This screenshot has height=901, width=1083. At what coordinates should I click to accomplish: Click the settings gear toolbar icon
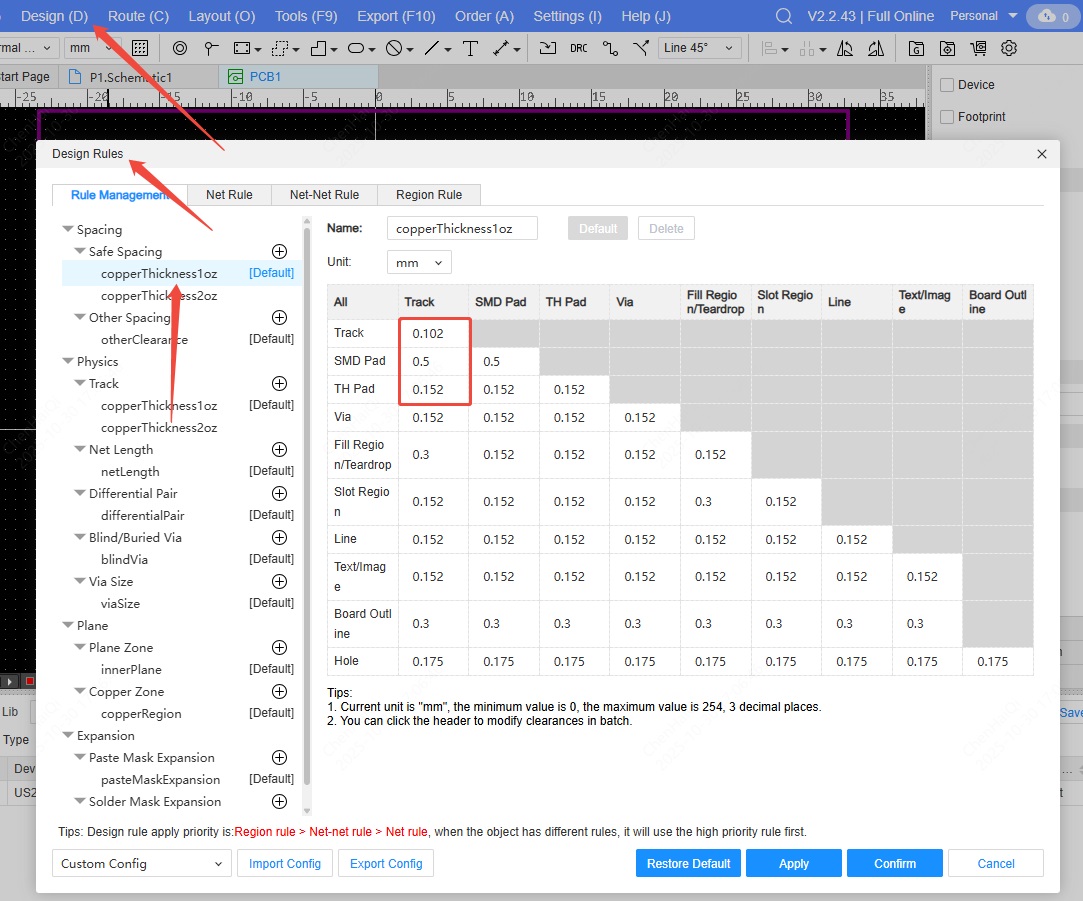coord(1008,48)
